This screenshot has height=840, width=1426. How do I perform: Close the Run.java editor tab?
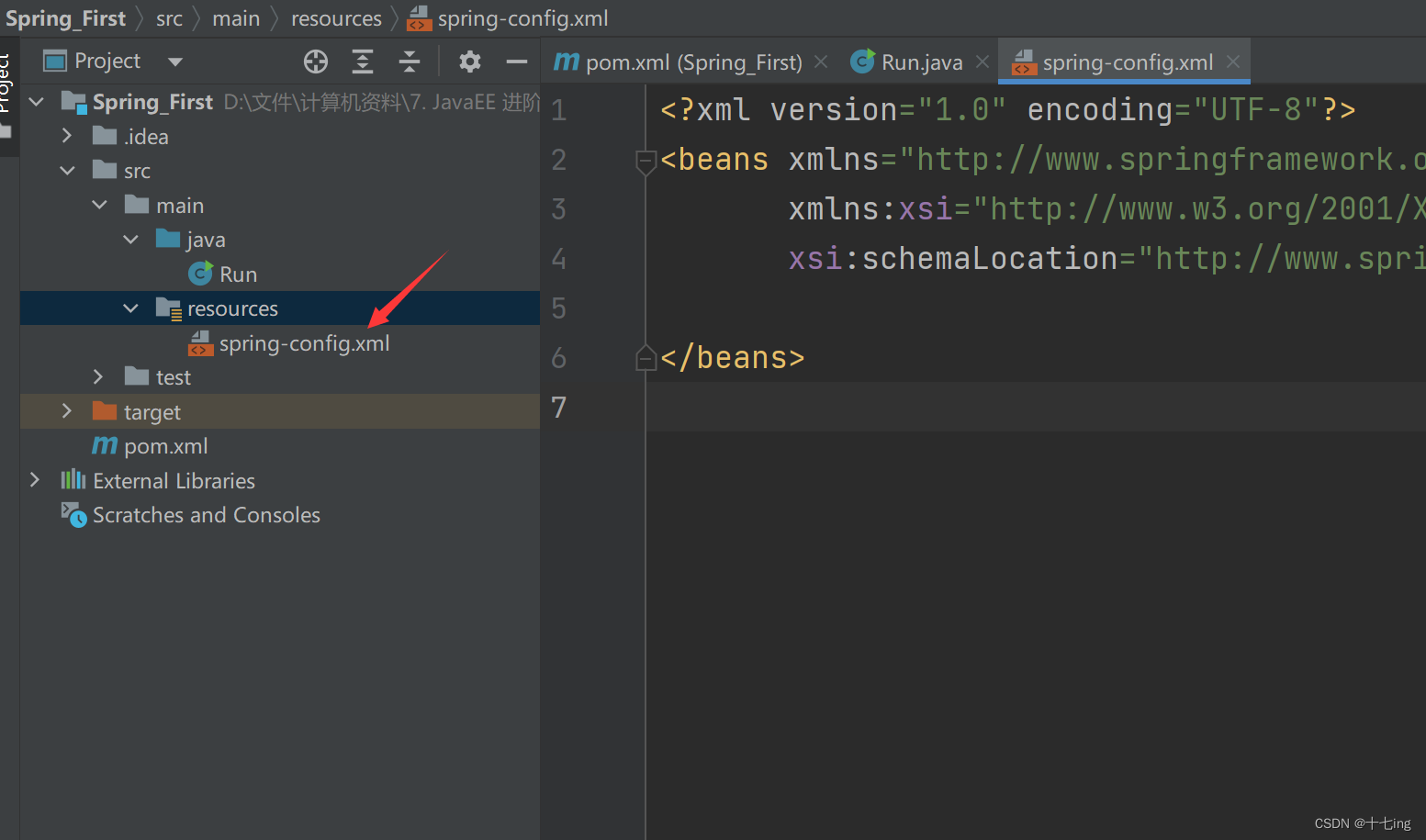tap(982, 62)
